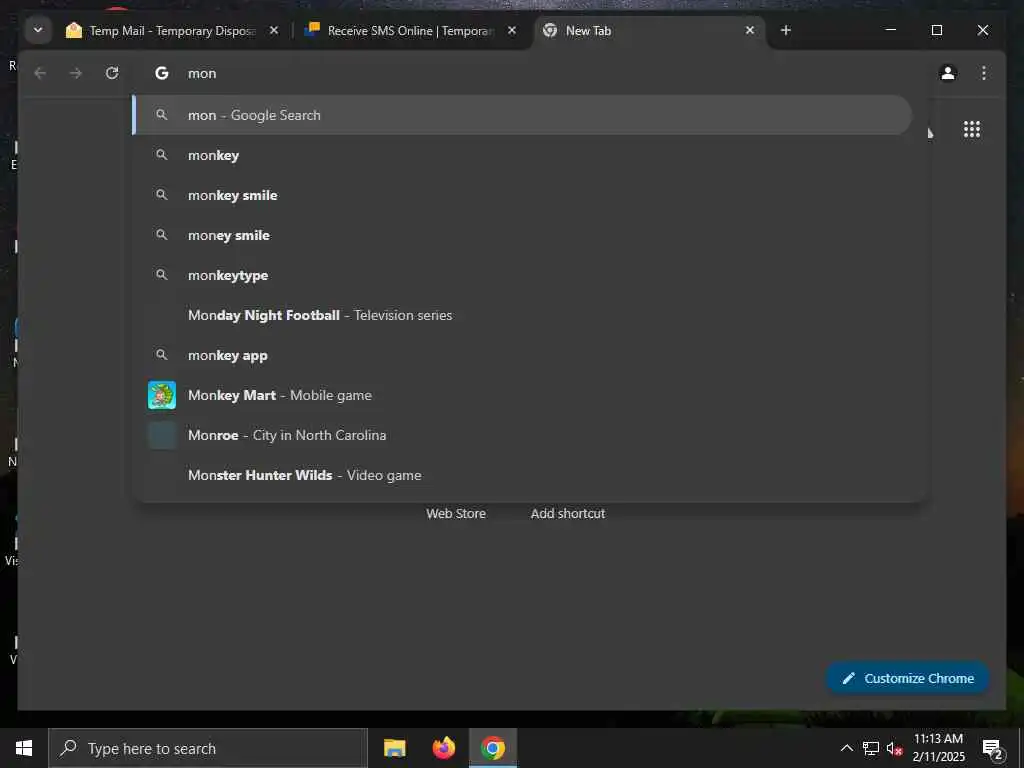Choose the 'monkey' suggestion
The width and height of the screenshot is (1024, 768).
click(522, 155)
